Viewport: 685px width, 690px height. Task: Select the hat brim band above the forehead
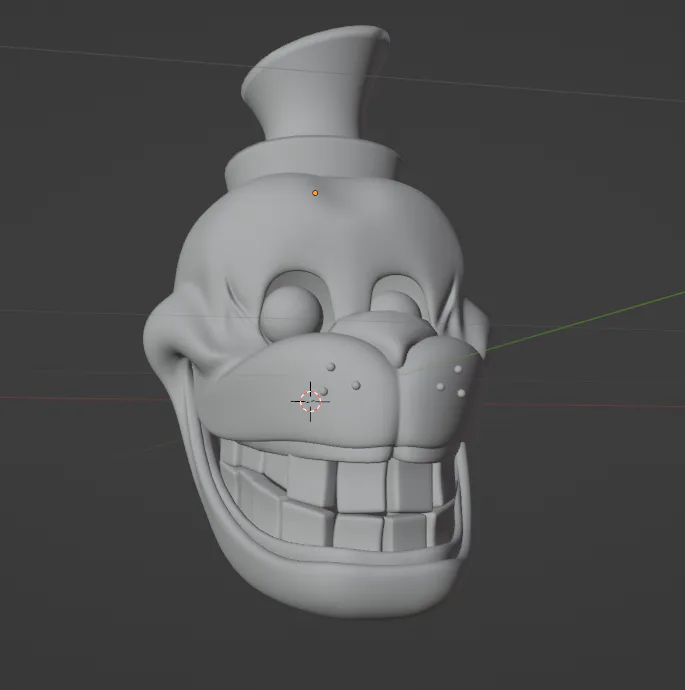[312, 161]
